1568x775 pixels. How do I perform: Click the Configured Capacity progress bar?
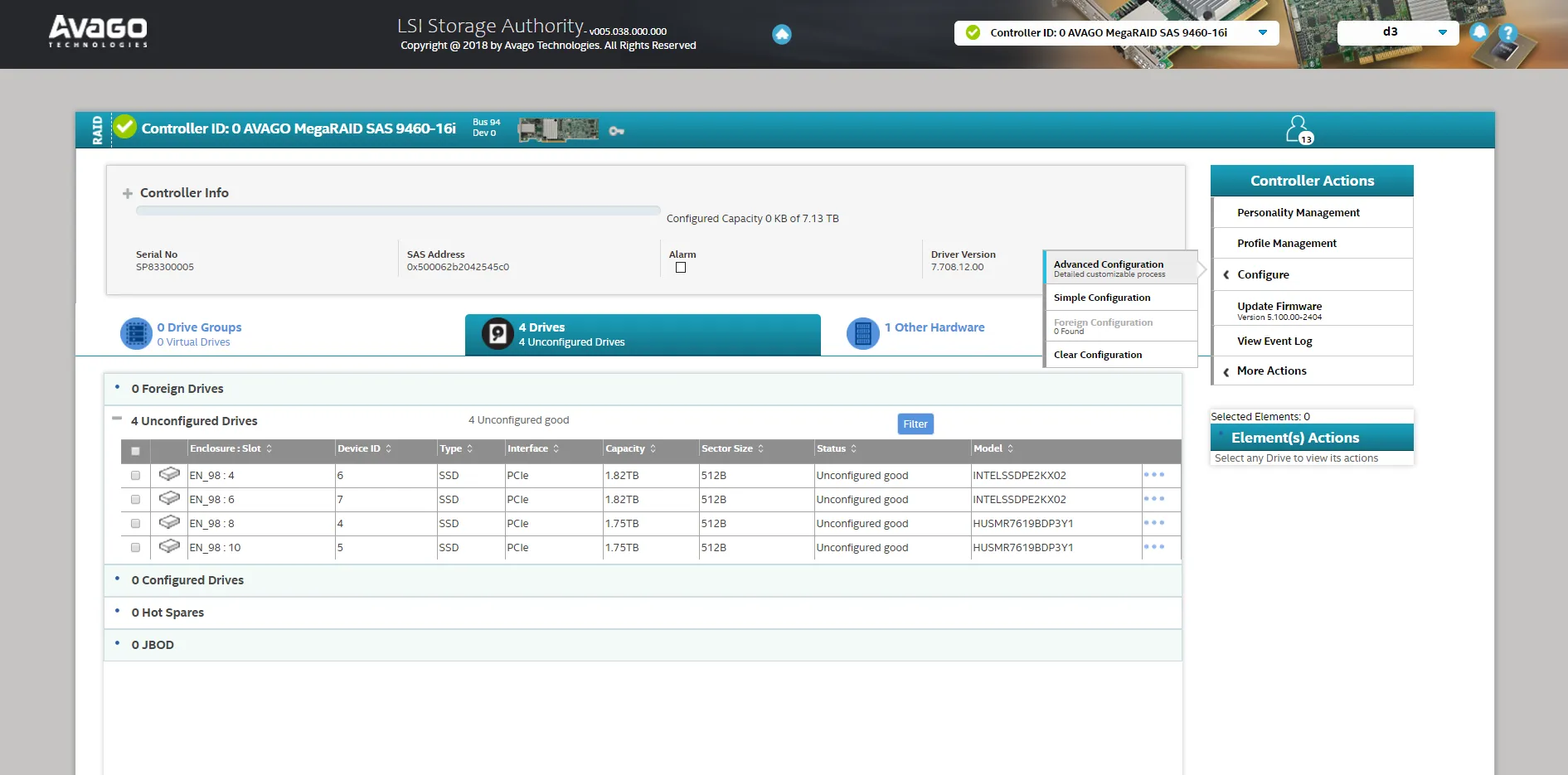(398, 210)
